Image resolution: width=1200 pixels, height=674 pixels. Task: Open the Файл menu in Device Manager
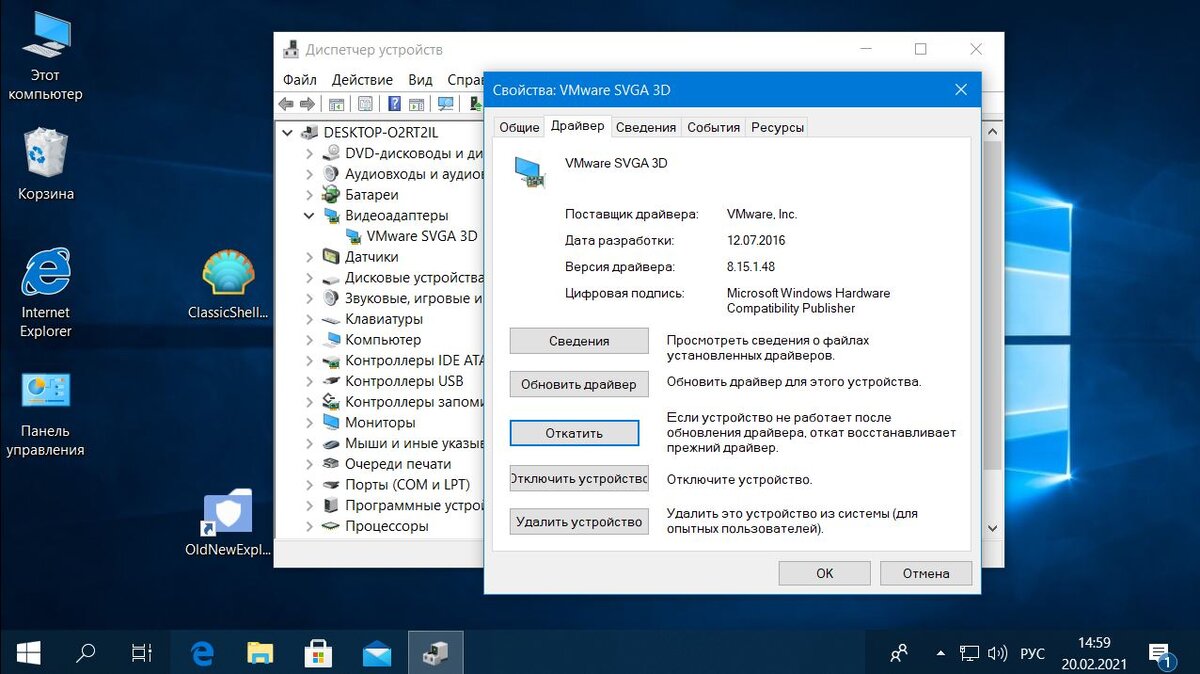click(299, 79)
